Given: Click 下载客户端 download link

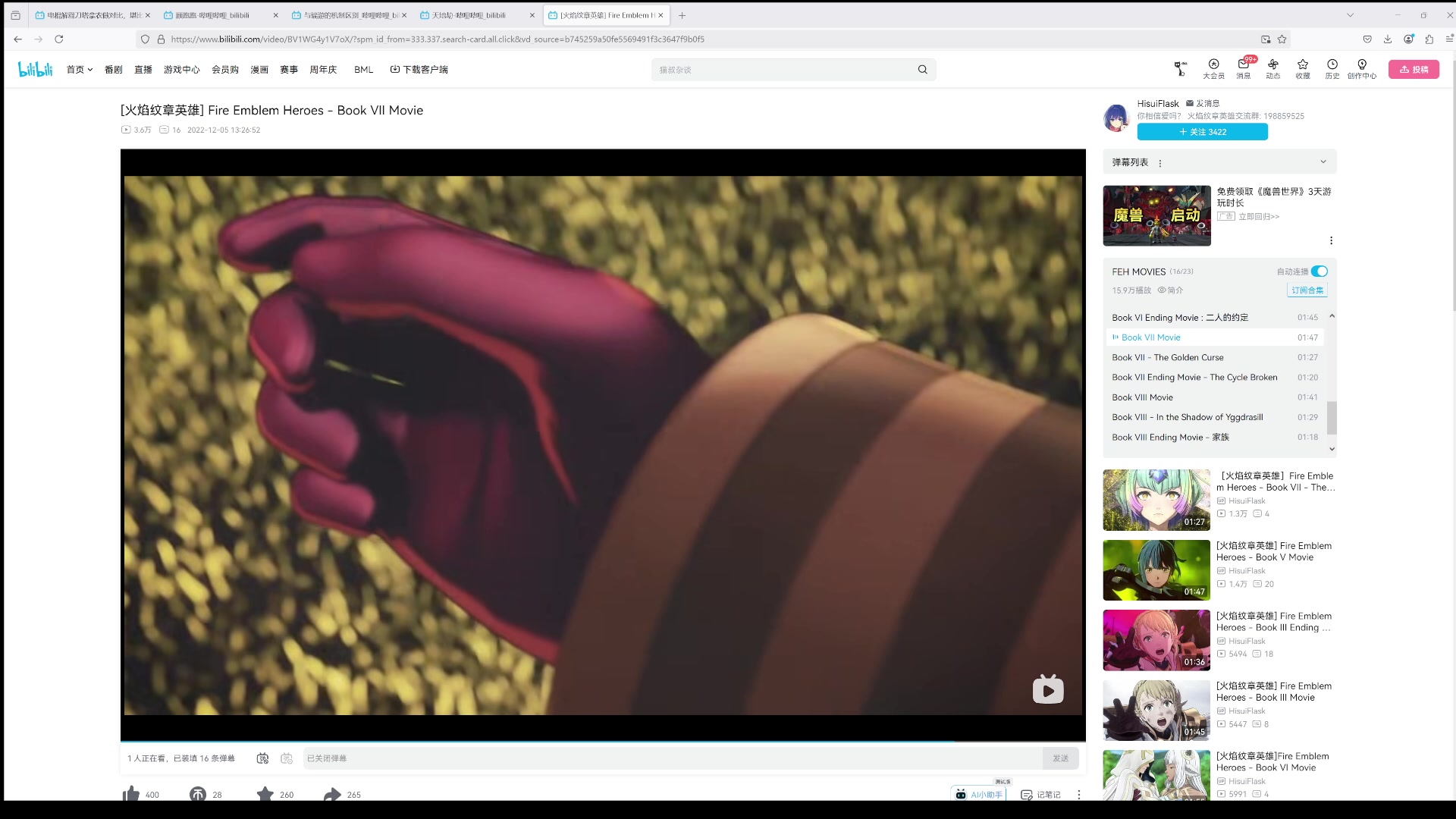Looking at the screenshot, I should pyautogui.click(x=419, y=70).
